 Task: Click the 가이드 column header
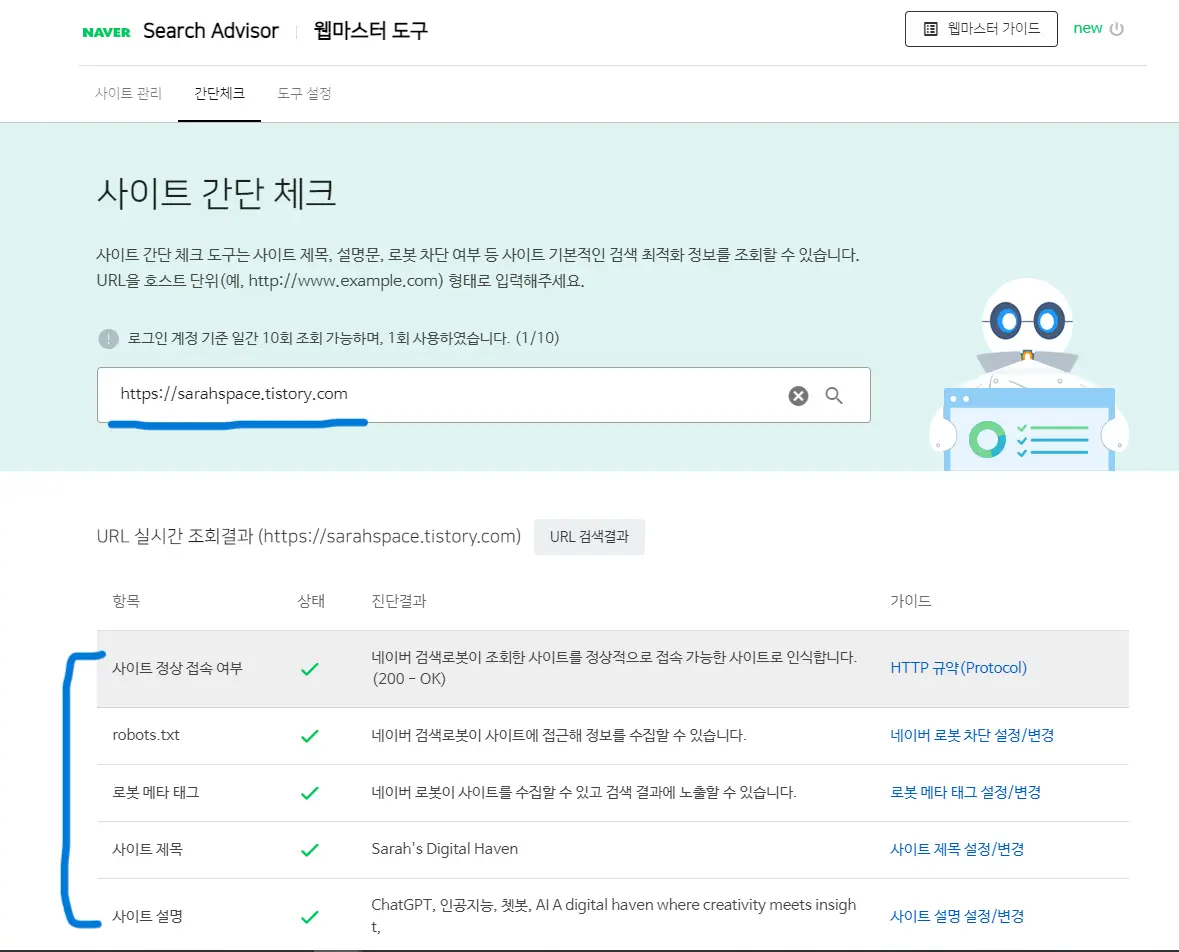click(x=911, y=601)
